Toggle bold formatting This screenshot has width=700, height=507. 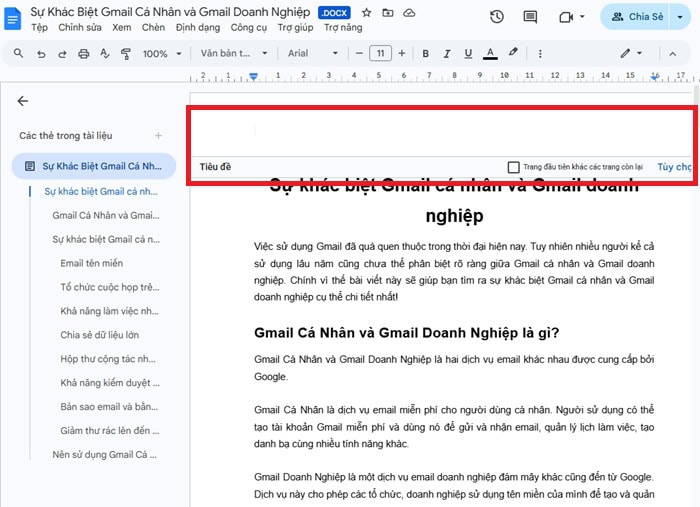tap(425, 53)
